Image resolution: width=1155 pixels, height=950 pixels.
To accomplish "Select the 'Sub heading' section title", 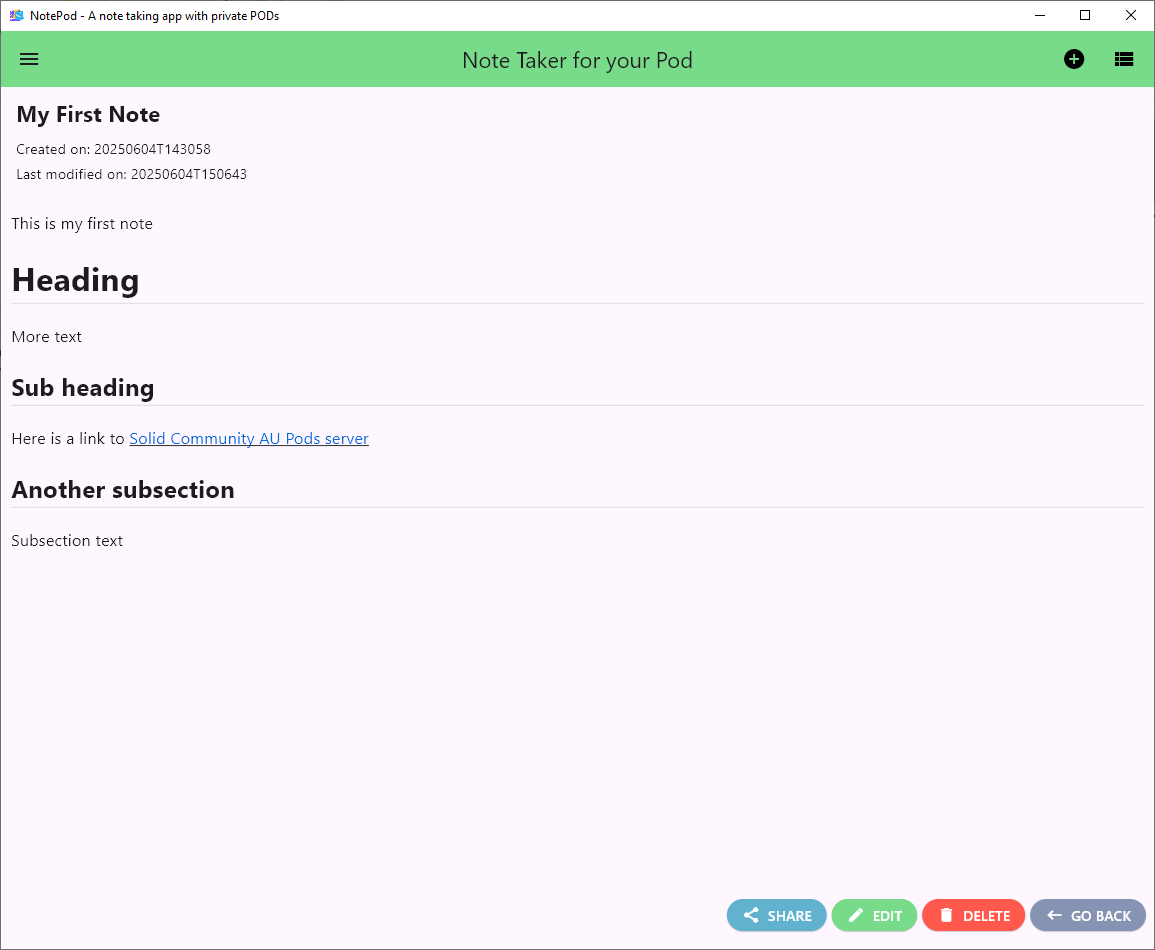I will click(83, 388).
